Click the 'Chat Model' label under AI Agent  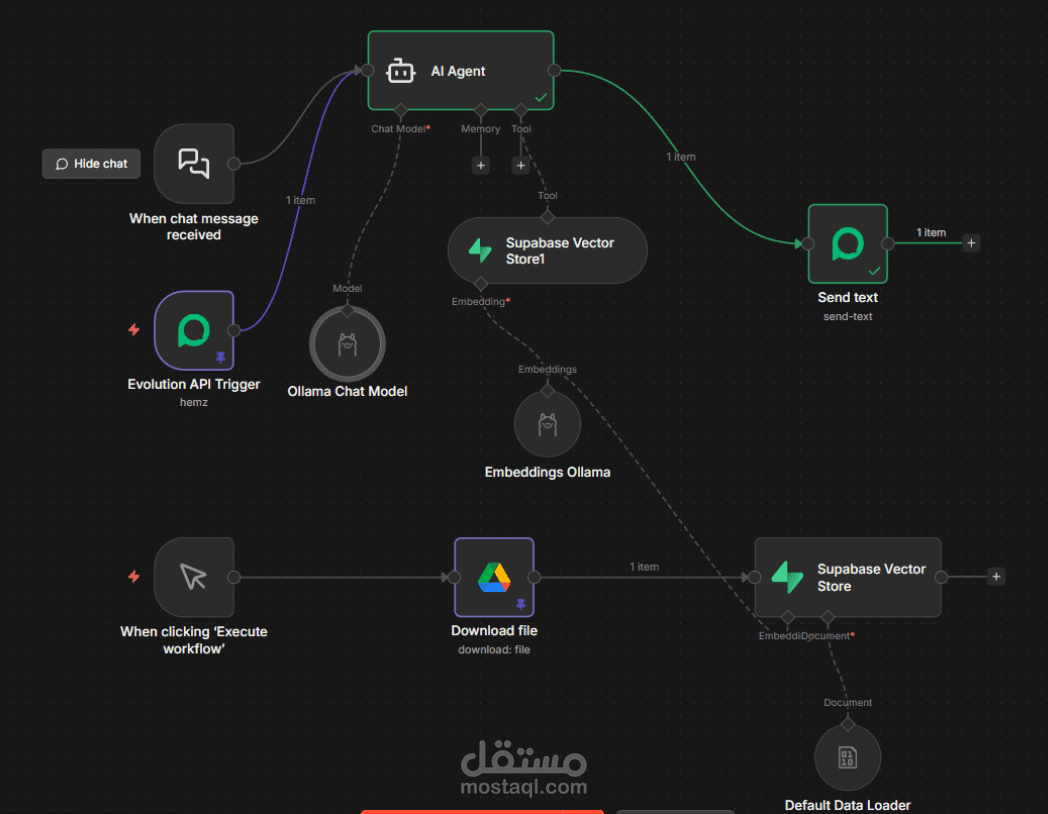tap(400, 129)
